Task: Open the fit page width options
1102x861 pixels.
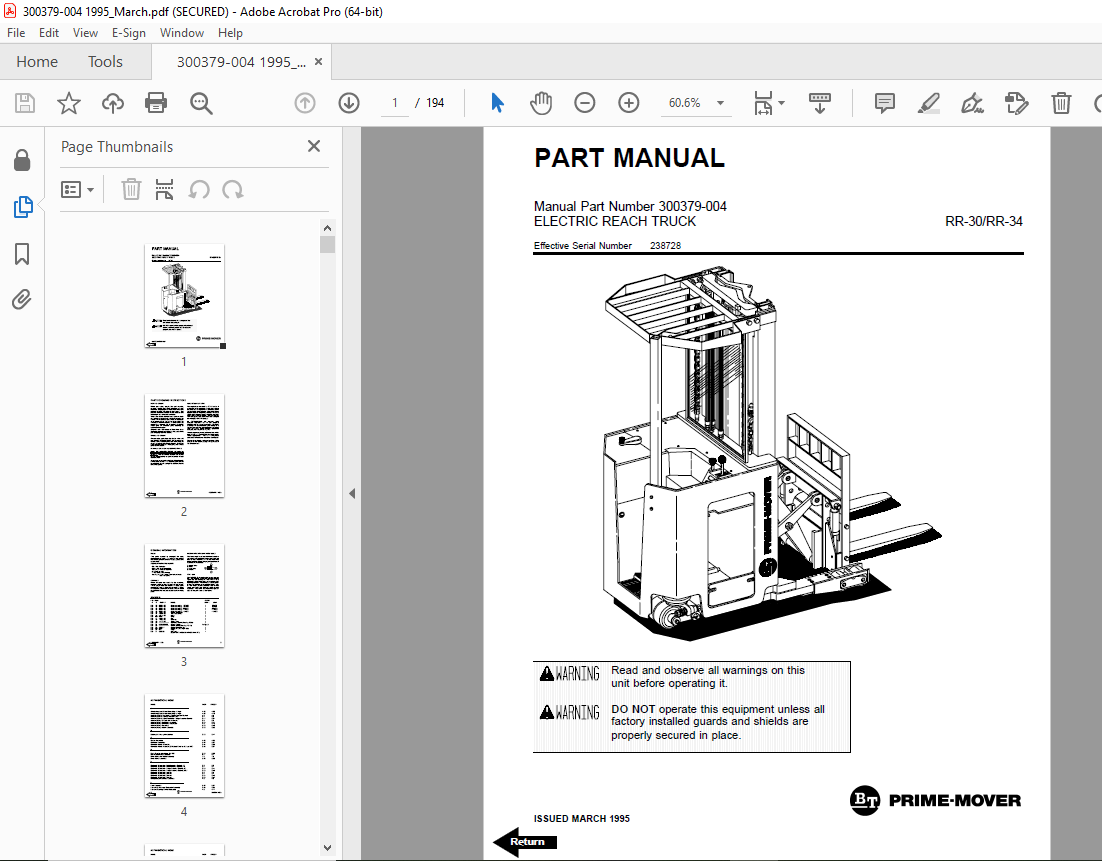Action: point(769,103)
